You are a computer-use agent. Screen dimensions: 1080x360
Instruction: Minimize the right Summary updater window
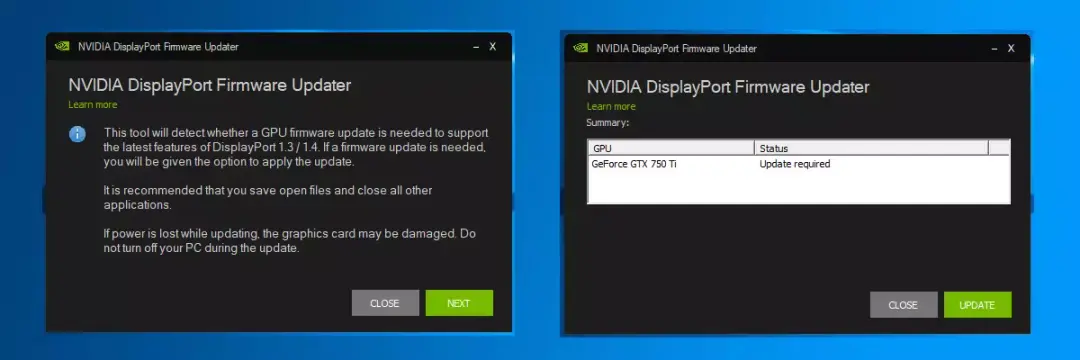click(995, 48)
